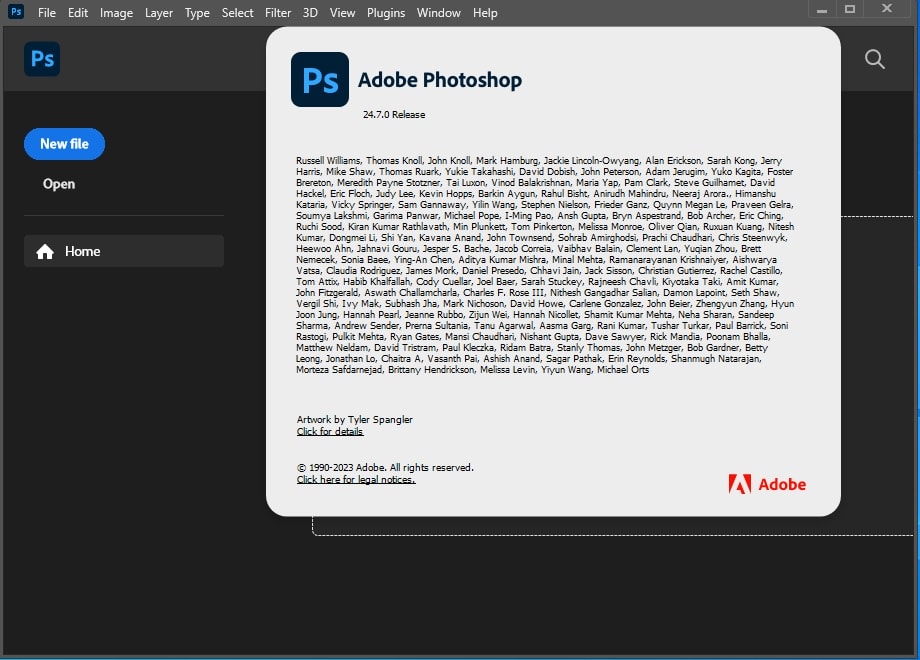
Task: Maximize the Photoshop window
Action: pyautogui.click(x=850, y=9)
